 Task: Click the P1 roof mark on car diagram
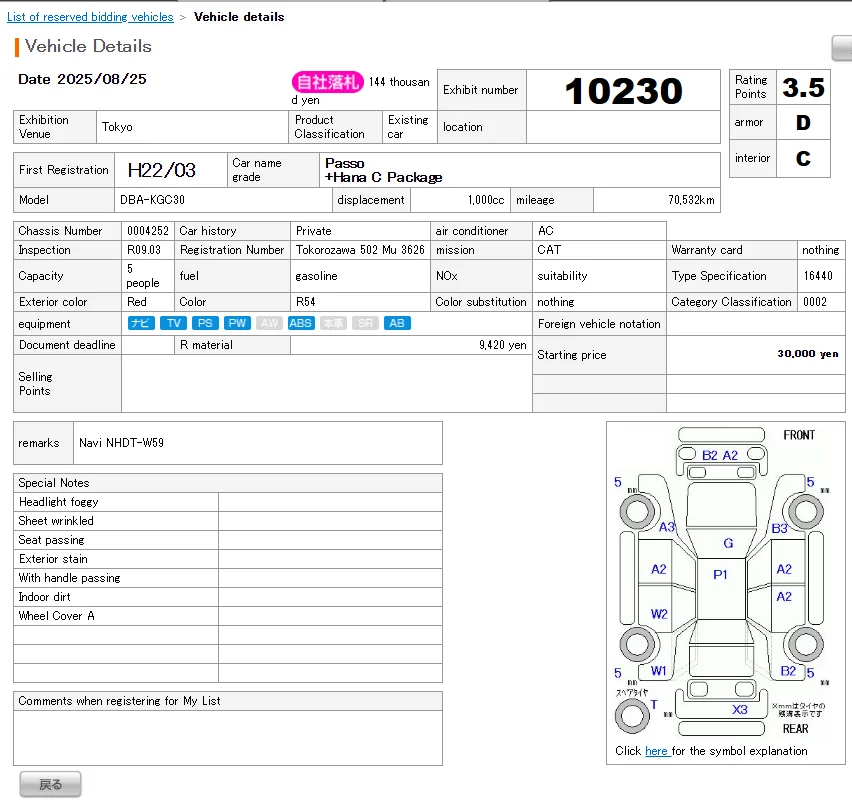(x=720, y=575)
